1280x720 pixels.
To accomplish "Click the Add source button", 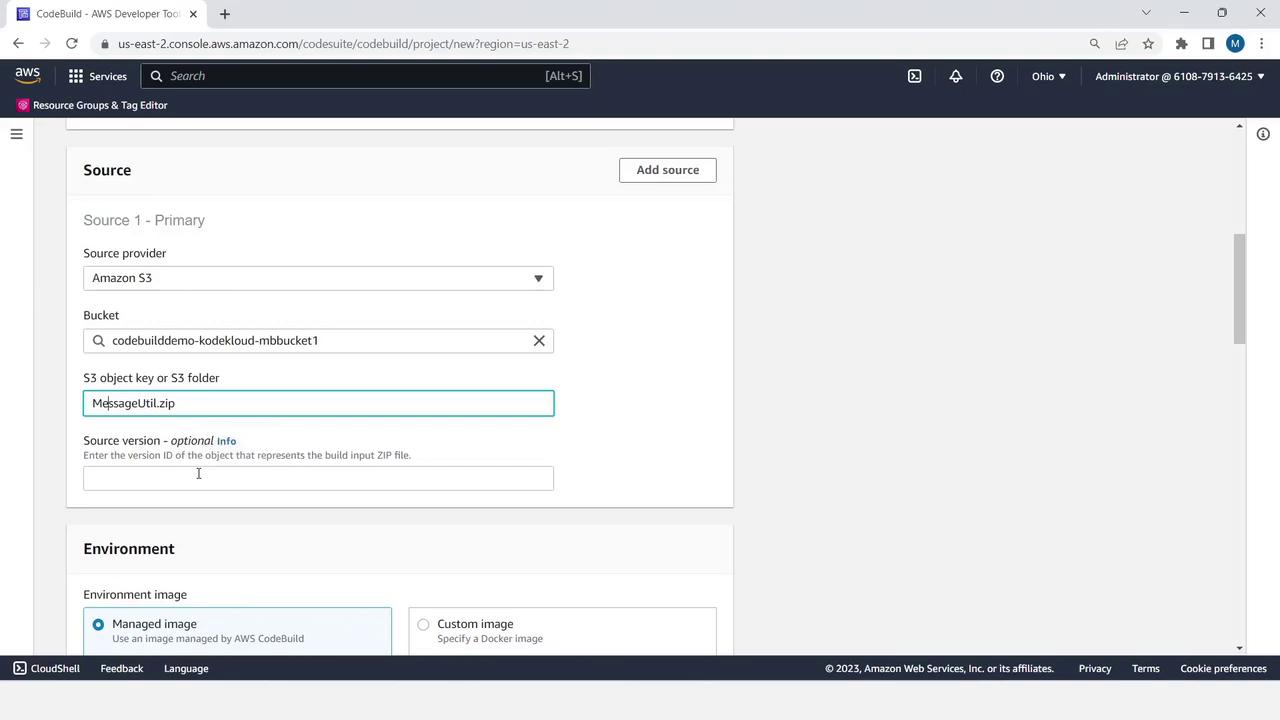I will tap(668, 170).
